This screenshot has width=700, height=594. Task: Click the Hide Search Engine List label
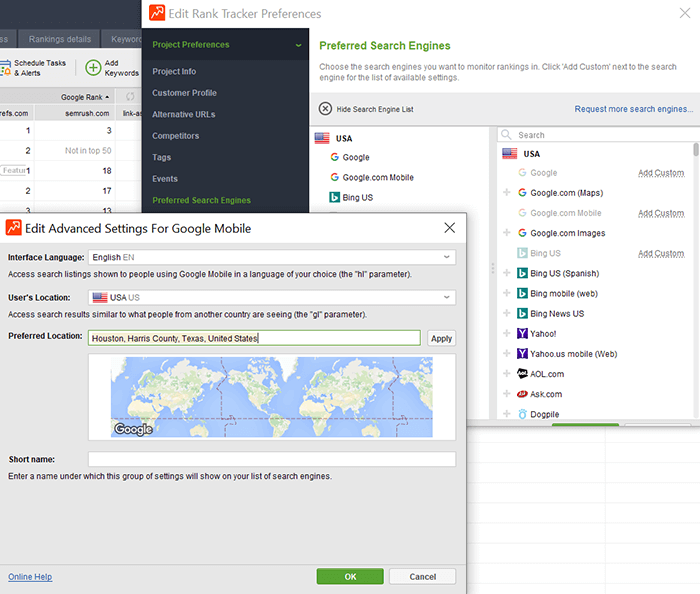375,109
